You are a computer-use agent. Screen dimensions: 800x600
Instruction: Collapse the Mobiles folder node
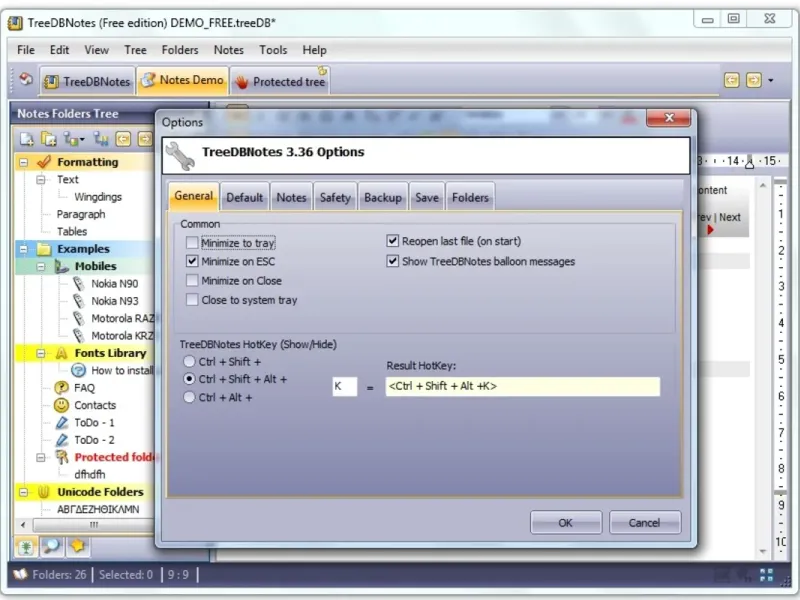pyautogui.click(x=40, y=266)
